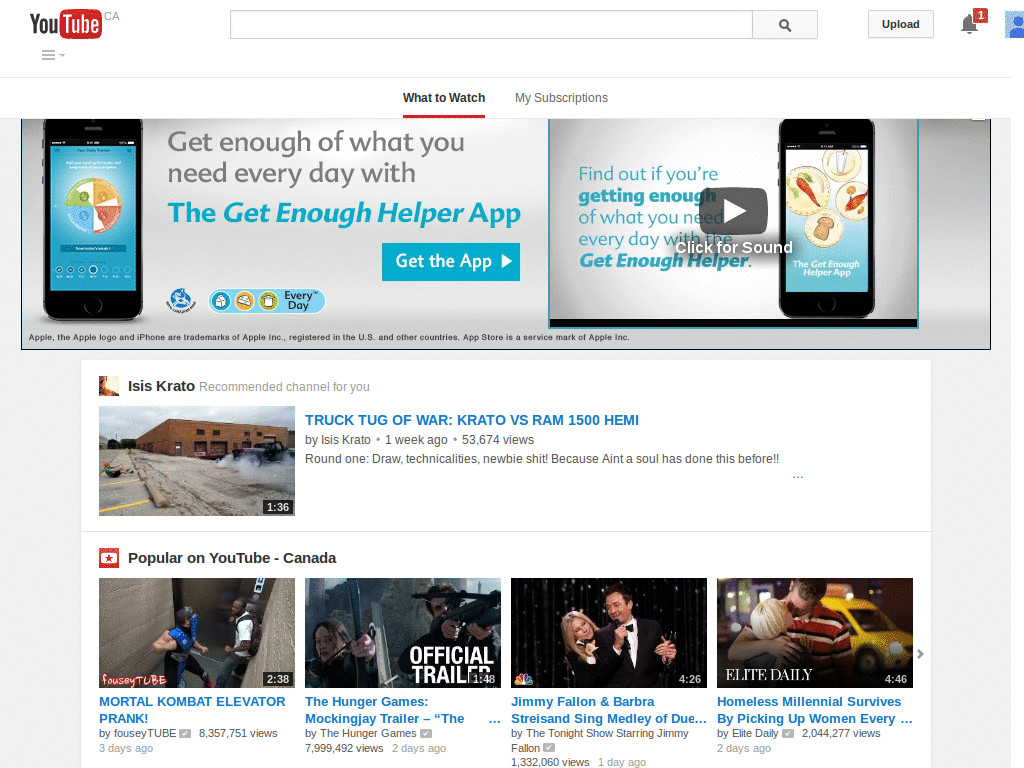The width and height of the screenshot is (1024, 768).
Task: Click The Tonight Show channel link
Action: click(600, 741)
